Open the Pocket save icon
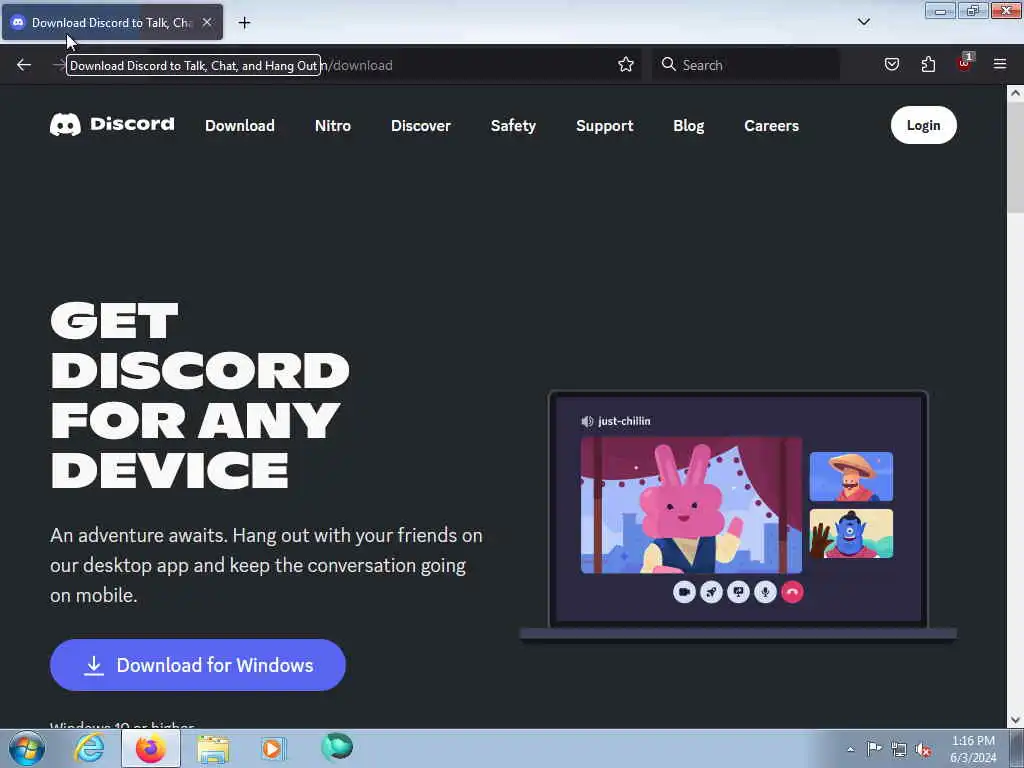This screenshot has height=768, width=1024. (x=892, y=64)
